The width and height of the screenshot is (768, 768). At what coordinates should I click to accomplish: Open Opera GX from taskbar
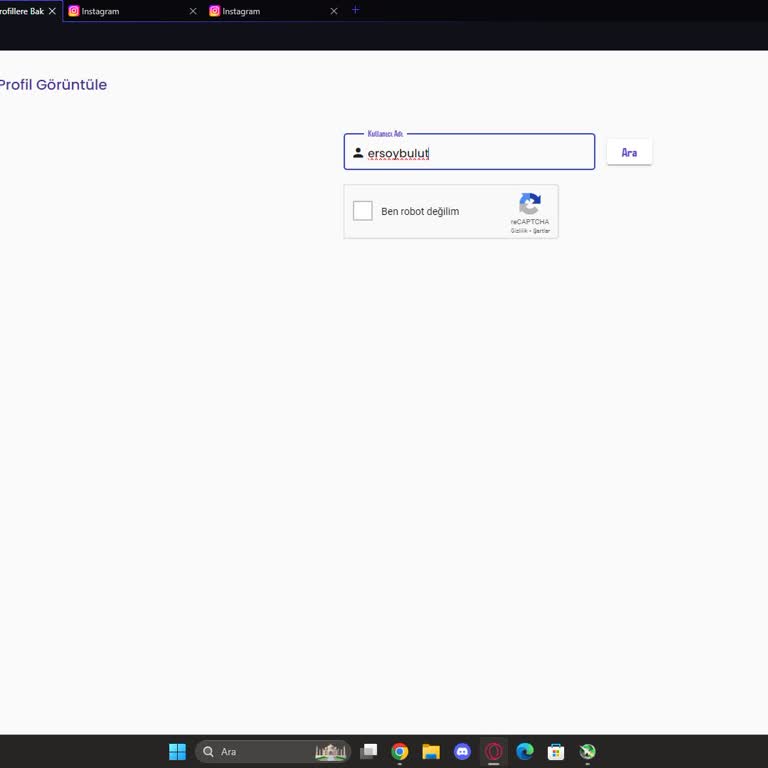(x=493, y=751)
